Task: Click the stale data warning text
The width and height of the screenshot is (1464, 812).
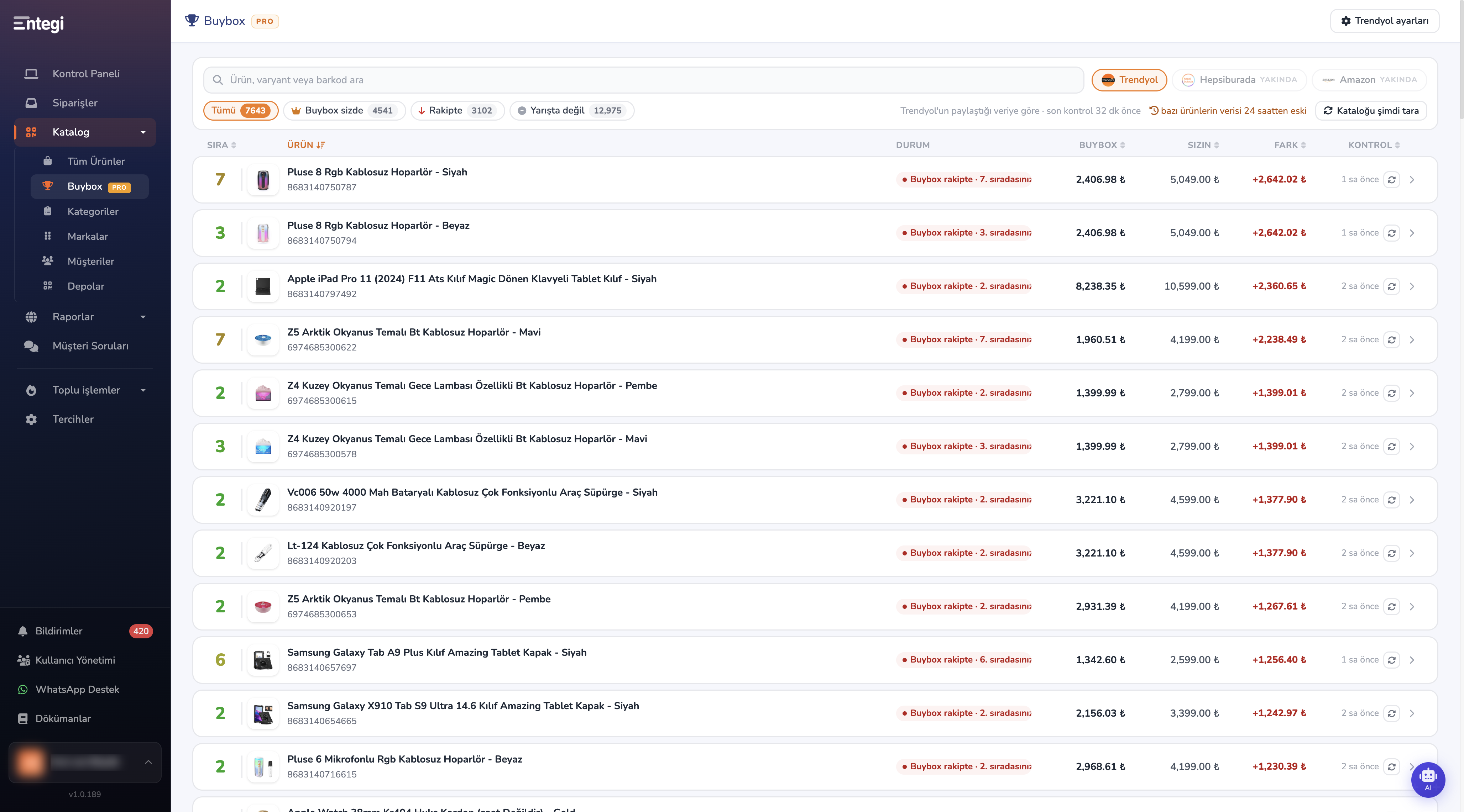Action: click(x=1228, y=111)
